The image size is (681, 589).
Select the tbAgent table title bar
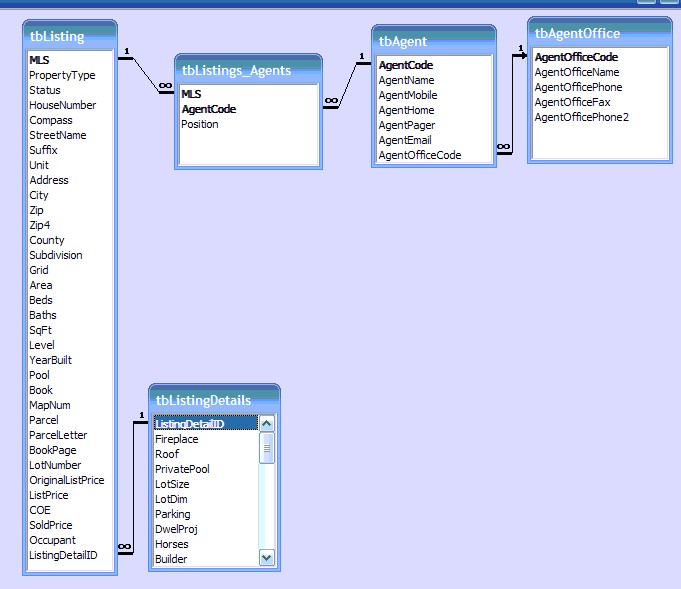pos(434,41)
